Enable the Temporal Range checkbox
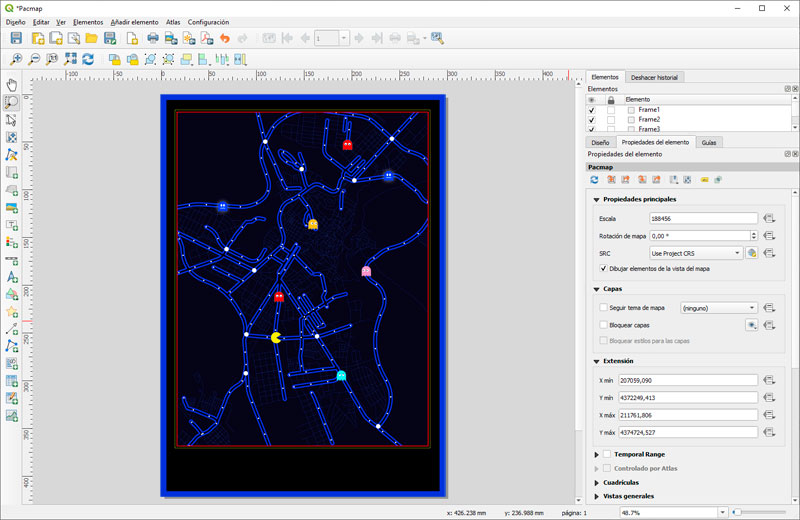The width and height of the screenshot is (800, 520). pos(607,454)
